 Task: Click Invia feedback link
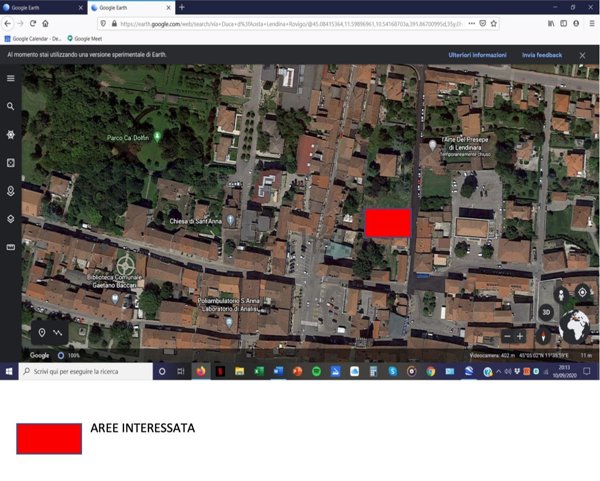[542, 55]
